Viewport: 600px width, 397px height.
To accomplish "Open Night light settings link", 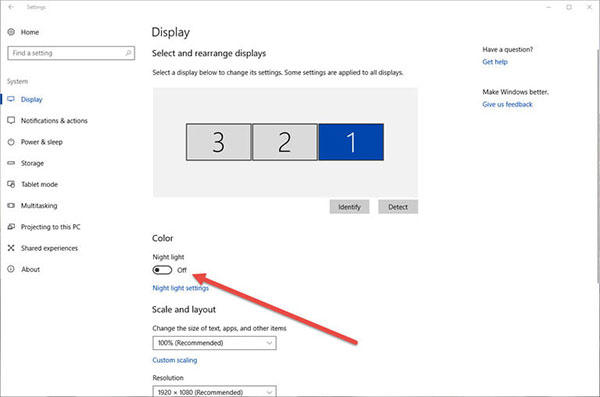I will 181,288.
